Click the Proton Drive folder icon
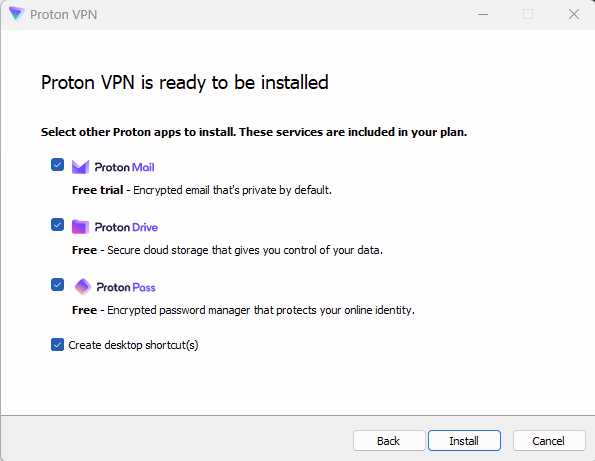This screenshot has width=595, height=461. 80,227
